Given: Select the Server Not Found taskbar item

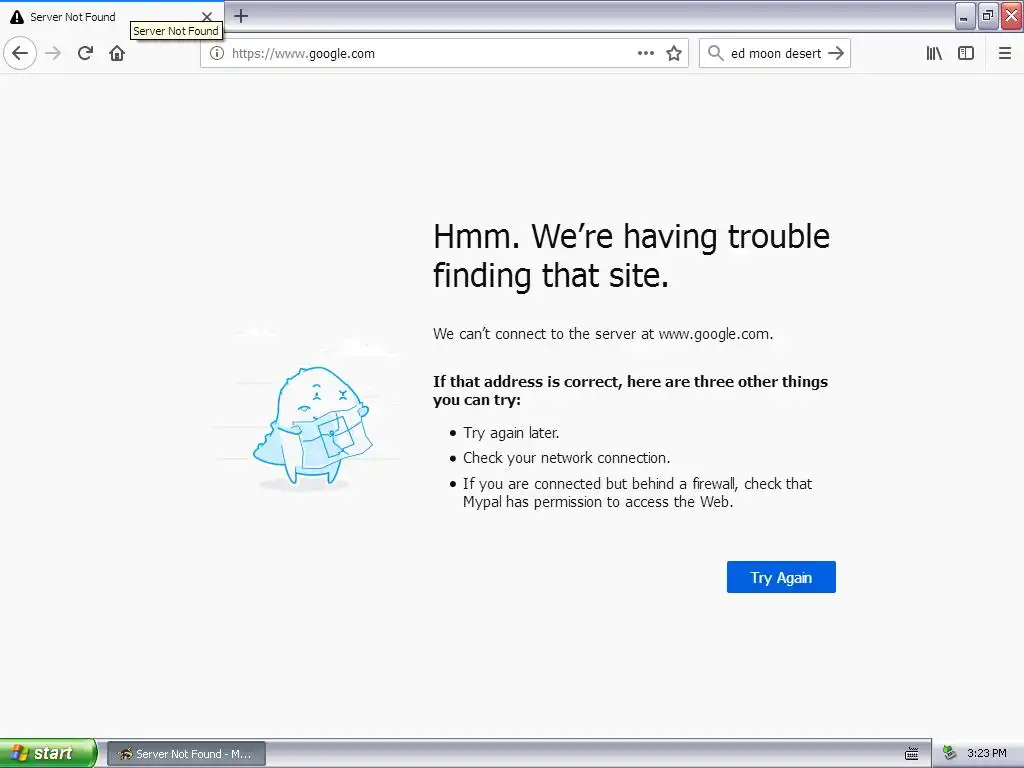Looking at the screenshot, I should (186, 754).
